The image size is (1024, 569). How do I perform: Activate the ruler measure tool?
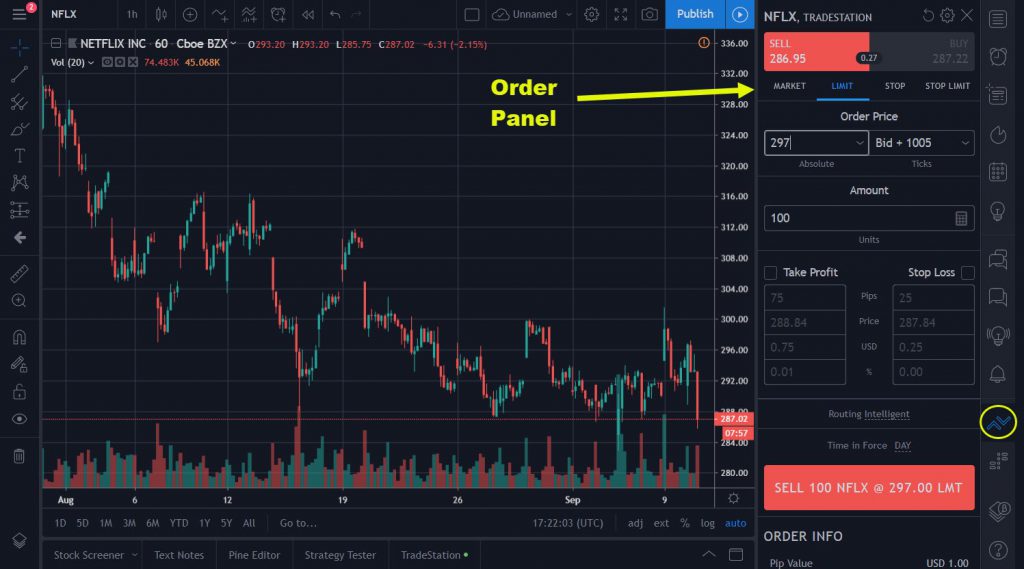point(19,273)
